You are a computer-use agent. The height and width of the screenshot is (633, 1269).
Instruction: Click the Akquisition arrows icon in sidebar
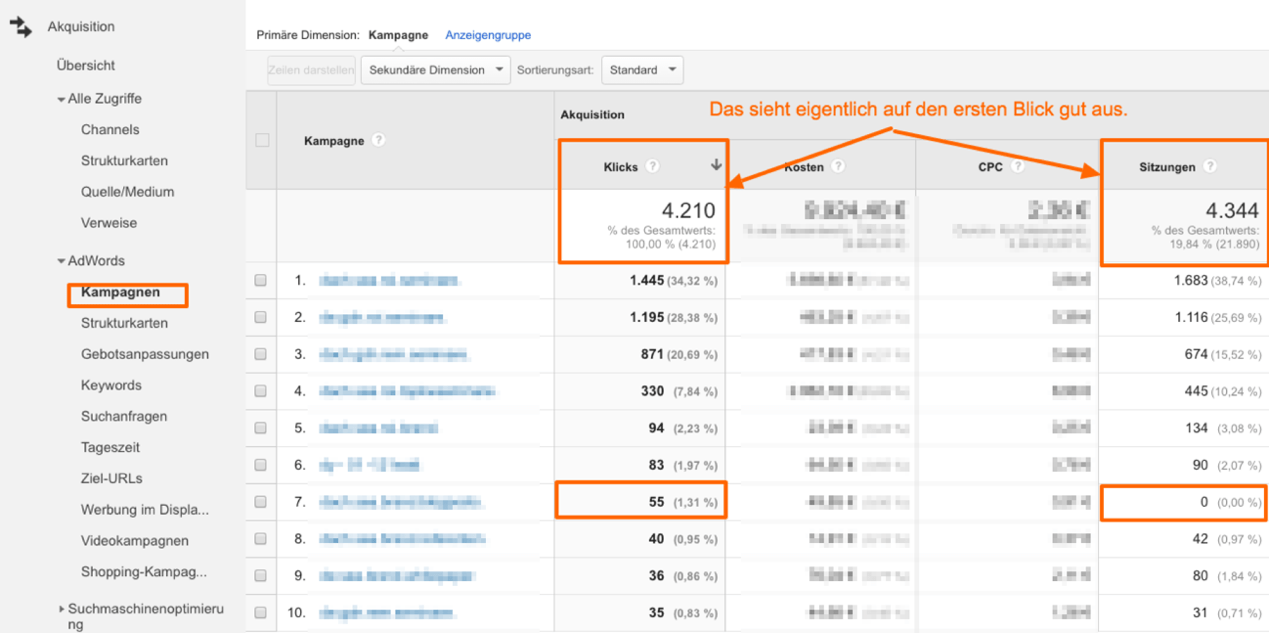[21, 27]
